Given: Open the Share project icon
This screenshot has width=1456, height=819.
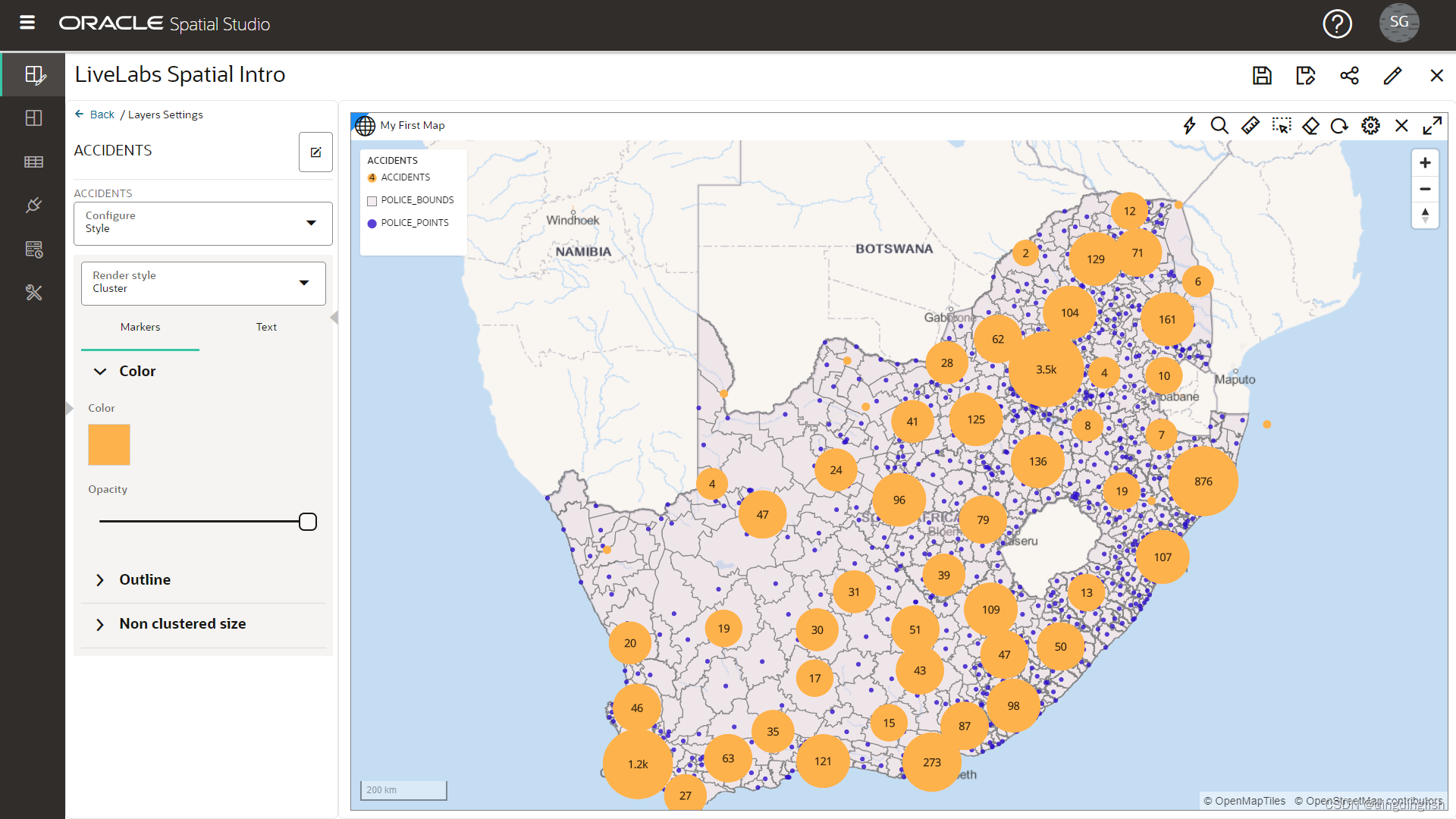Looking at the screenshot, I should tap(1349, 75).
